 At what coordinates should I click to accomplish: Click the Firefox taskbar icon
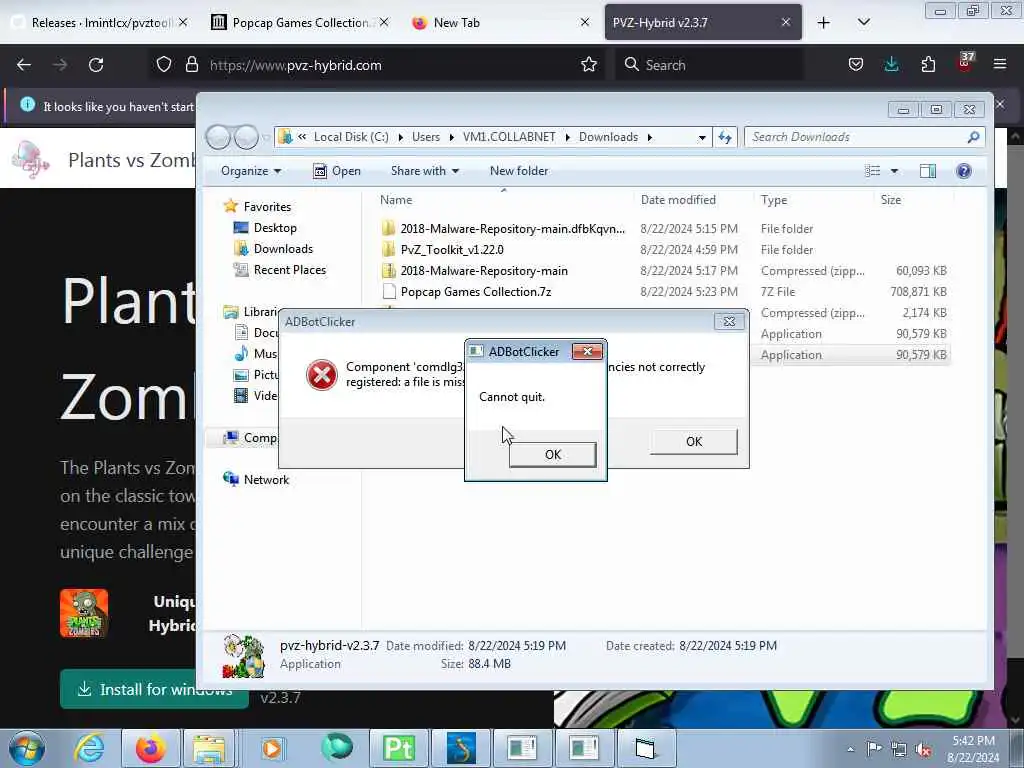pos(150,748)
